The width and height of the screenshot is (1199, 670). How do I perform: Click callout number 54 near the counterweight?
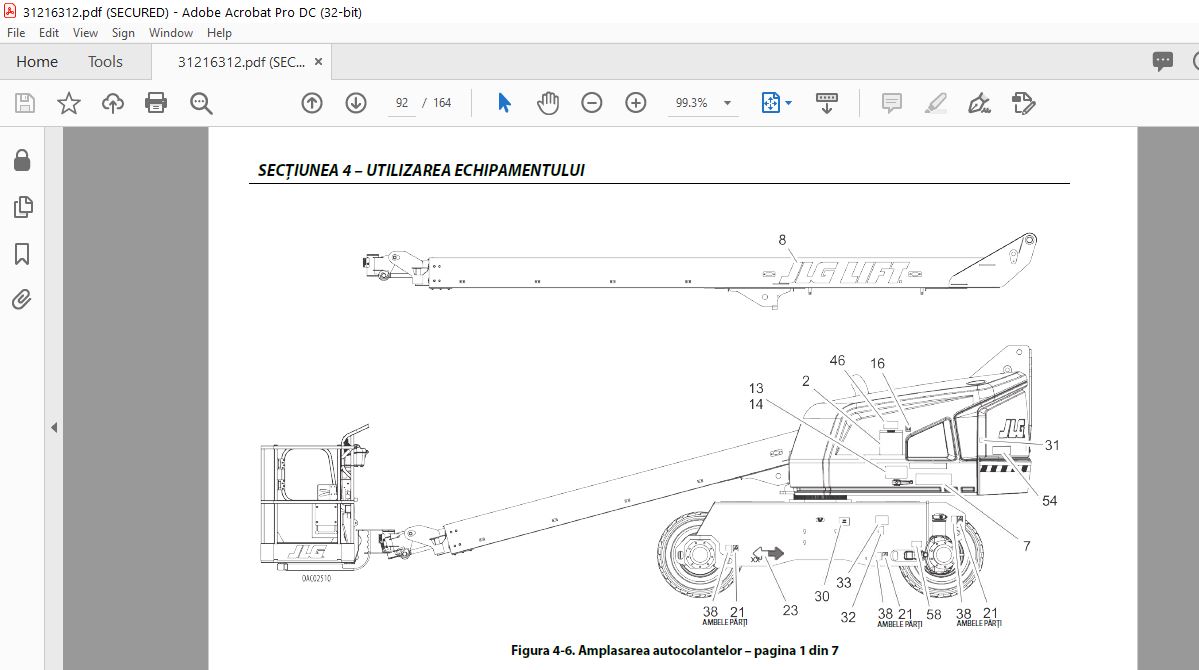click(1049, 501)
